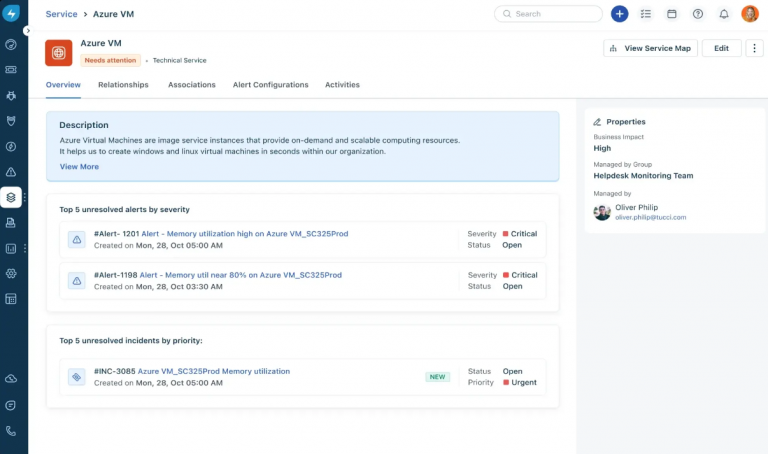Image resolution: width=768 pixels, height=454 pixels.
Task: Open the task checklist icon in top bar
Action: point(646,14)
